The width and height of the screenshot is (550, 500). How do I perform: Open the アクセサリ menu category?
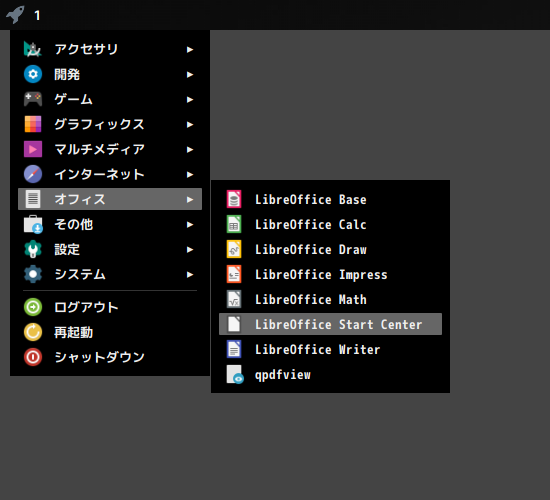click(x=110, y=49)
